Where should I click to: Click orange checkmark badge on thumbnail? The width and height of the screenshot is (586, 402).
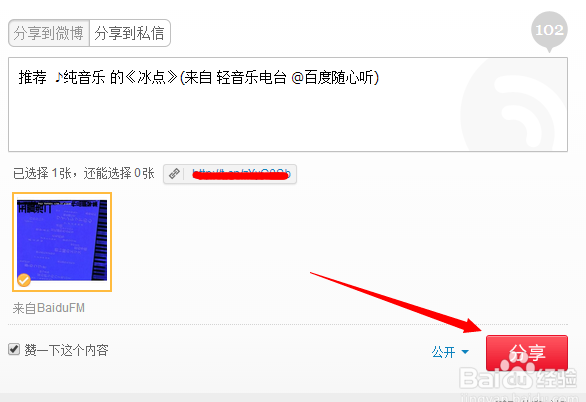24,280
